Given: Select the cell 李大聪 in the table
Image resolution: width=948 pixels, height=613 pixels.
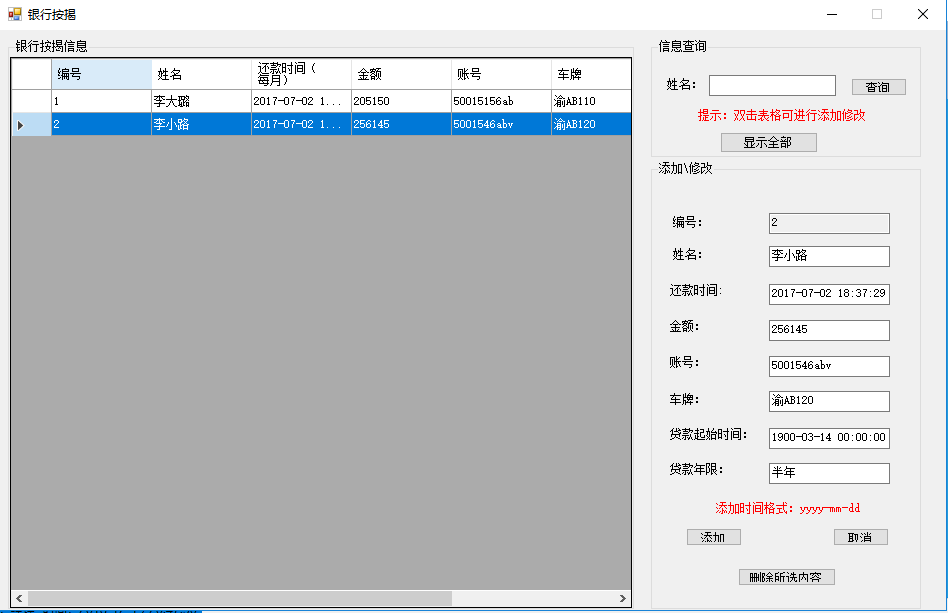Looking at the screenshot, I should tap(201, 102).
